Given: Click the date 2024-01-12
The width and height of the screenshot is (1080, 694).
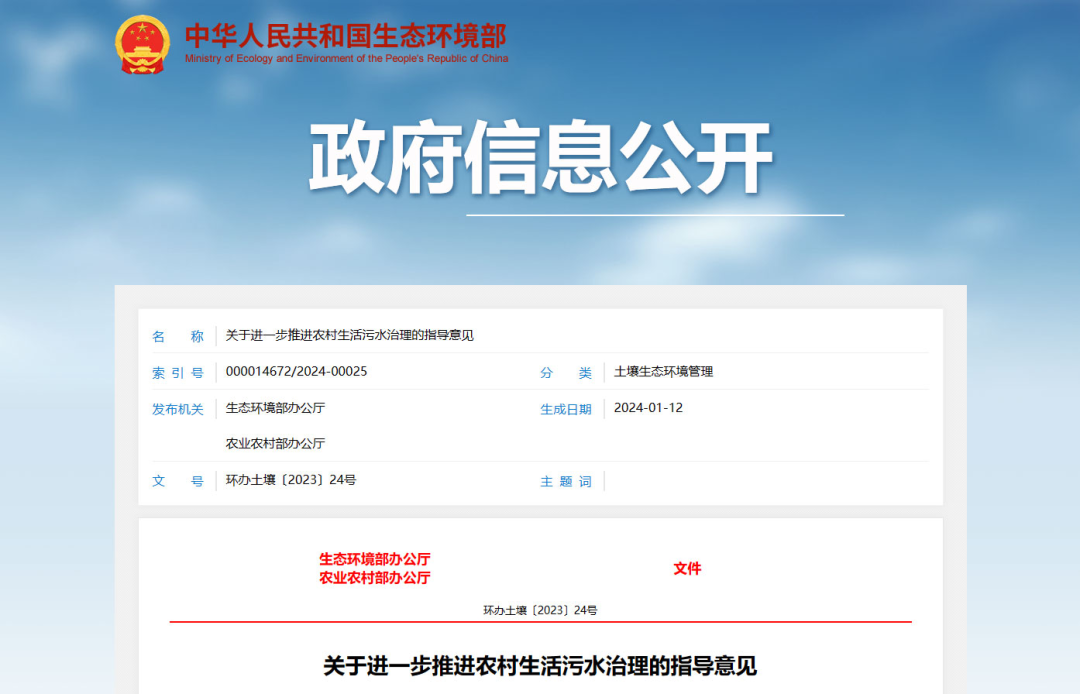Looking at the screenshot, I should 648,408.
